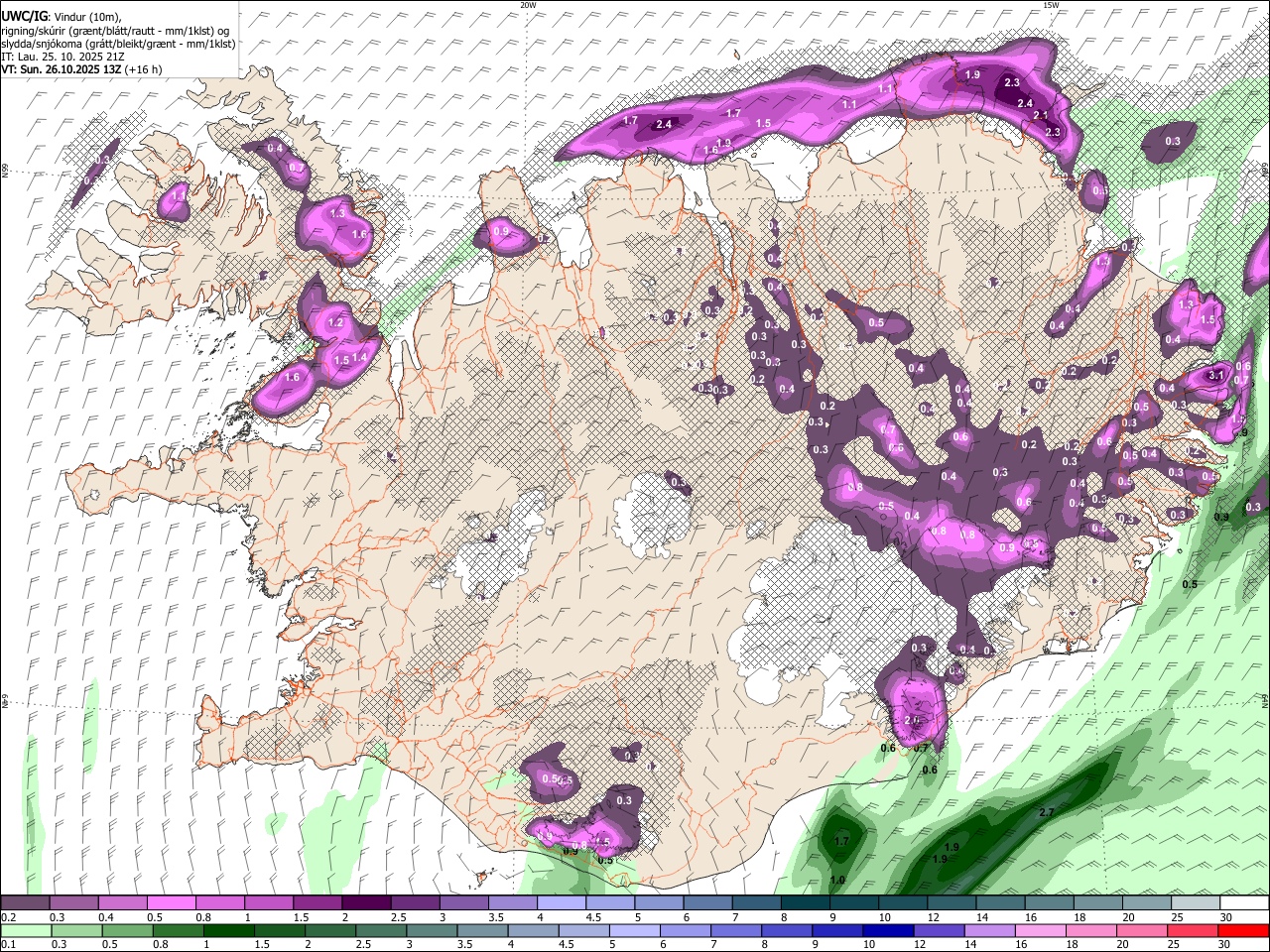Click the '0.2' label on snow legend
This screenshot has height=952, width=1270.
pyautogui.click(x=8, y=916)
